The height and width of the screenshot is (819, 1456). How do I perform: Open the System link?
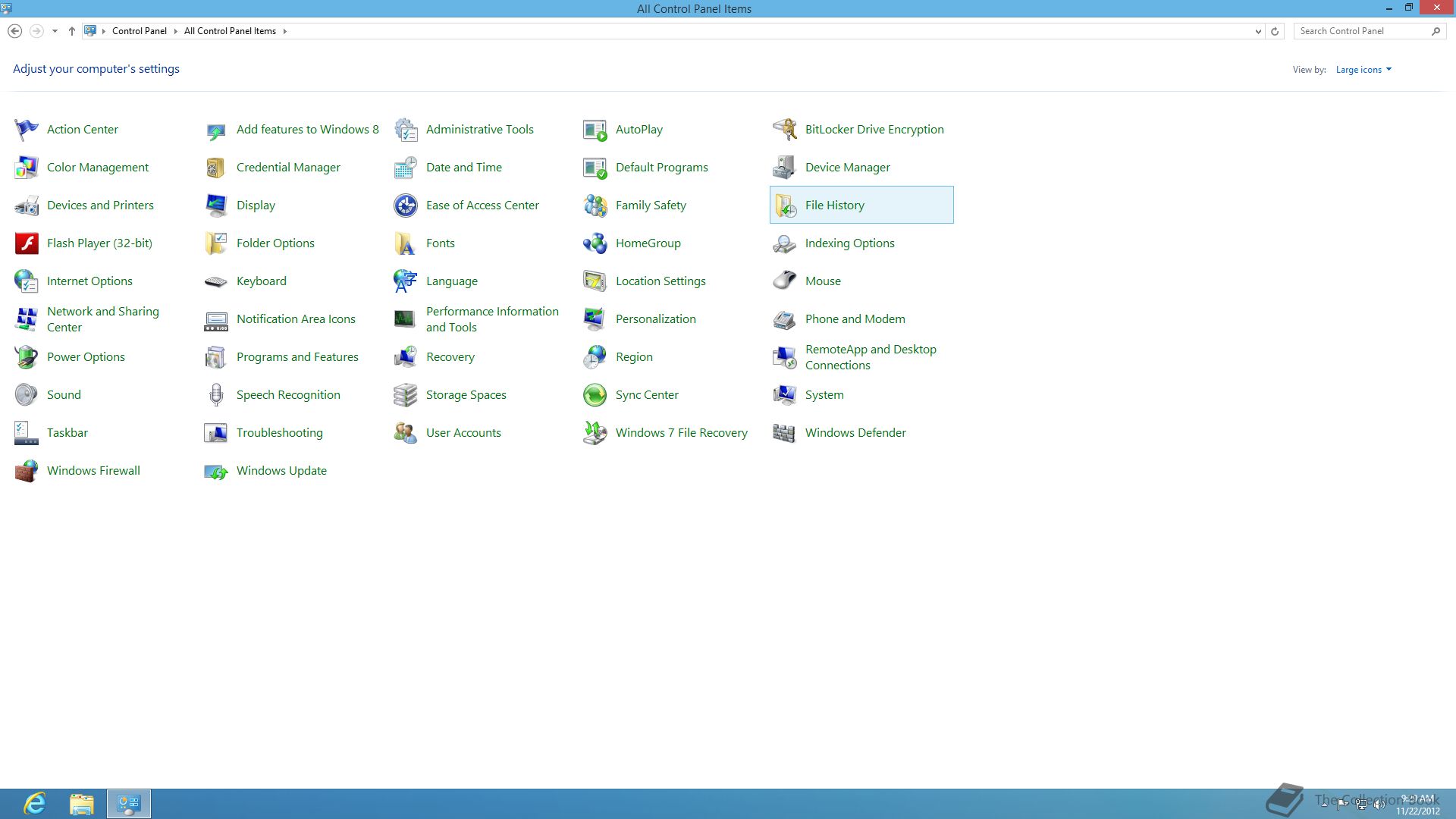point(824,395)
